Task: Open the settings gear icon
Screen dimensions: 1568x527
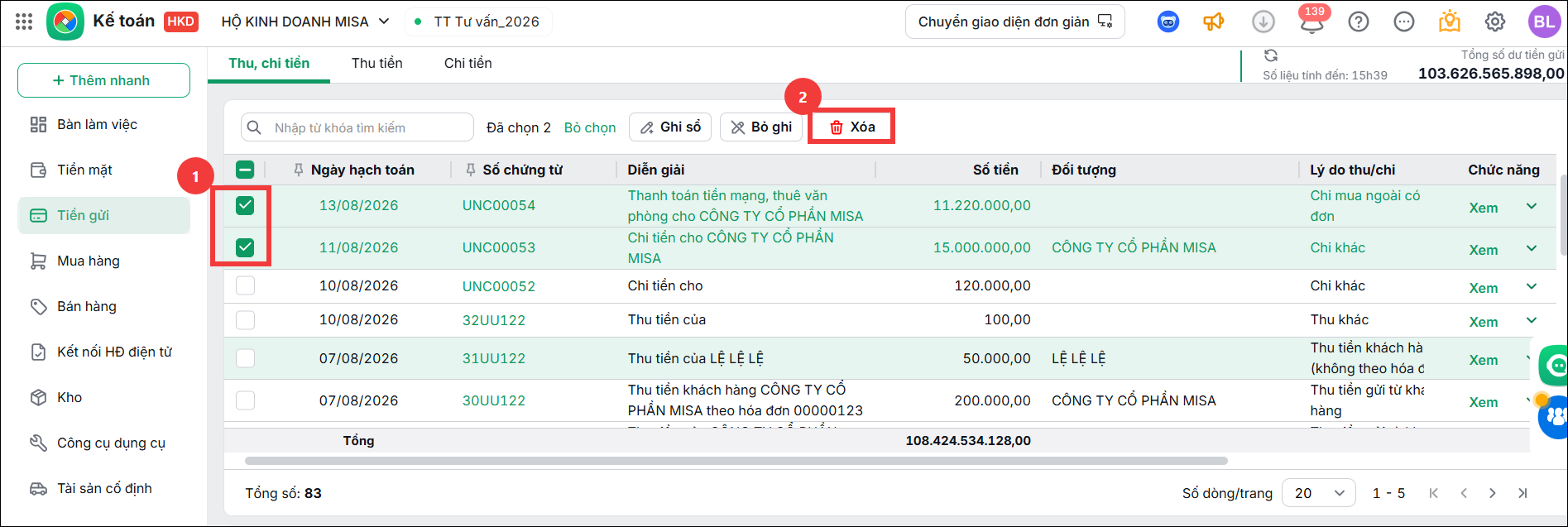Action: pyautogui.click(x=1495, y=22)
